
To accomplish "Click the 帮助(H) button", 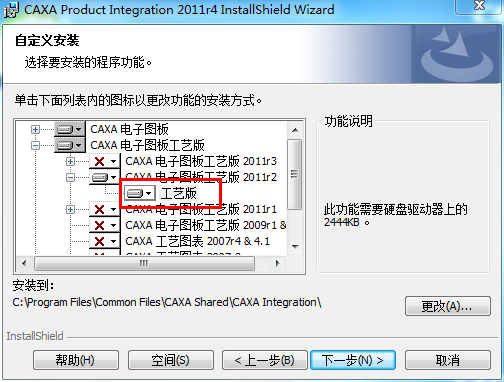I will click(76, 360).
